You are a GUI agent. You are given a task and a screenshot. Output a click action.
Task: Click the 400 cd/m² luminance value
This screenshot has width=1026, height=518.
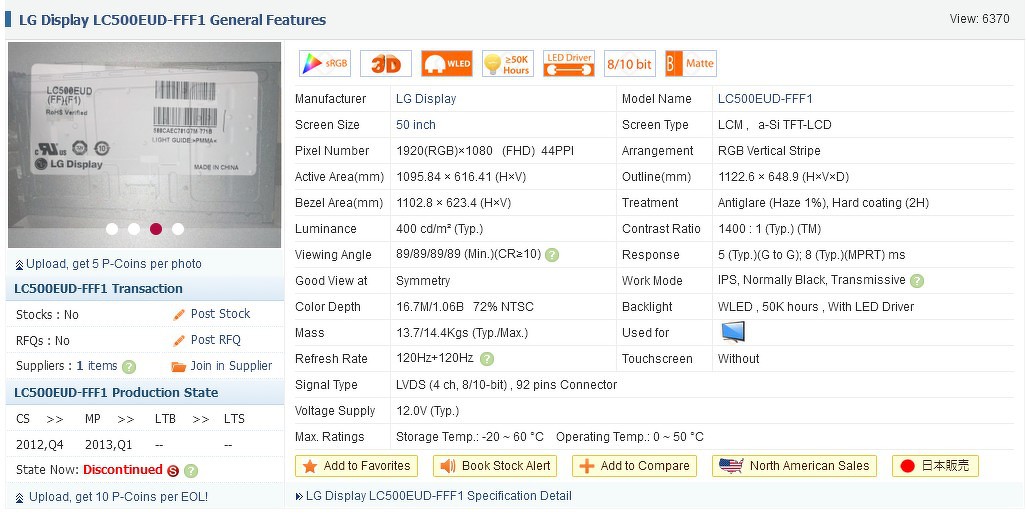coord(439,229)
